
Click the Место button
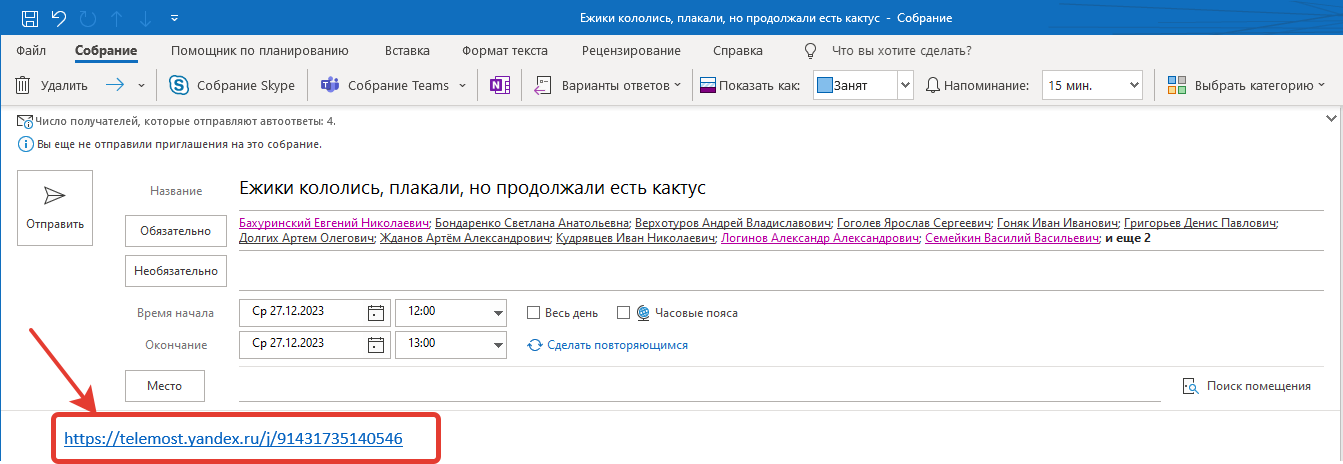point(164,385)
